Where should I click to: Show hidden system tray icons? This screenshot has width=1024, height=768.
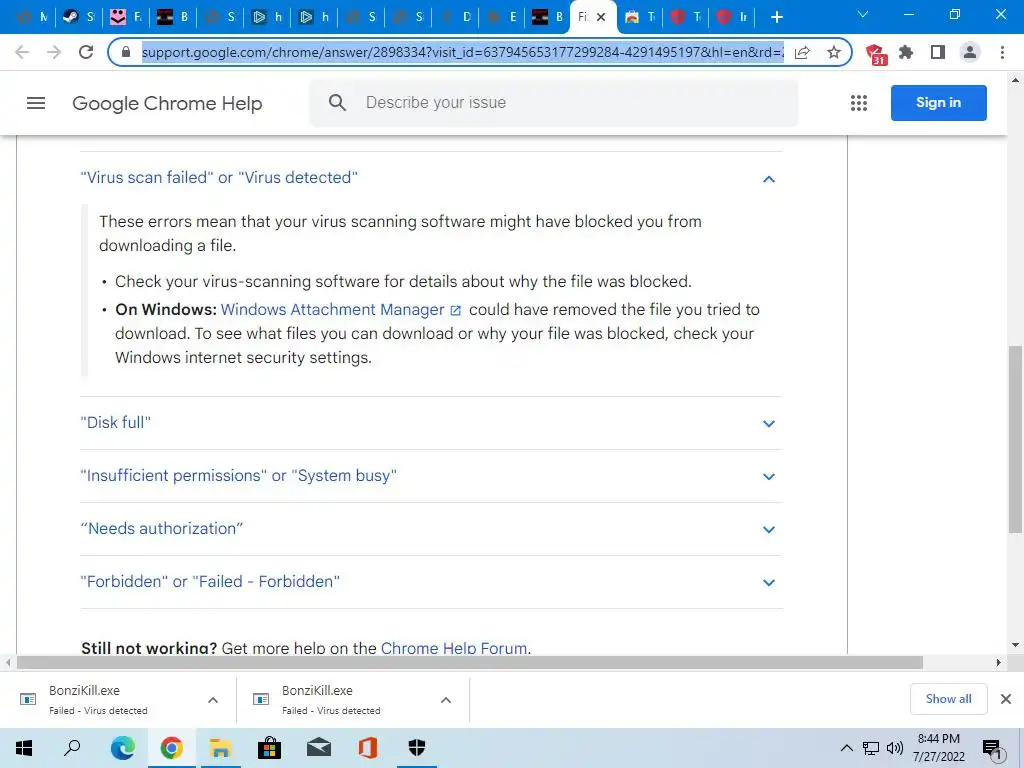pyautogui.click(x=846, y=748)
